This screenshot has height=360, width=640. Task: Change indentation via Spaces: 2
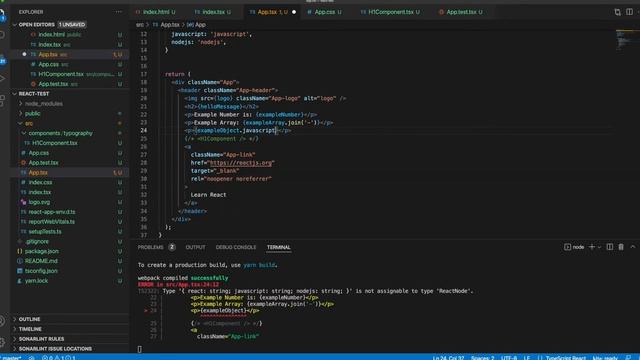(482, 358)
